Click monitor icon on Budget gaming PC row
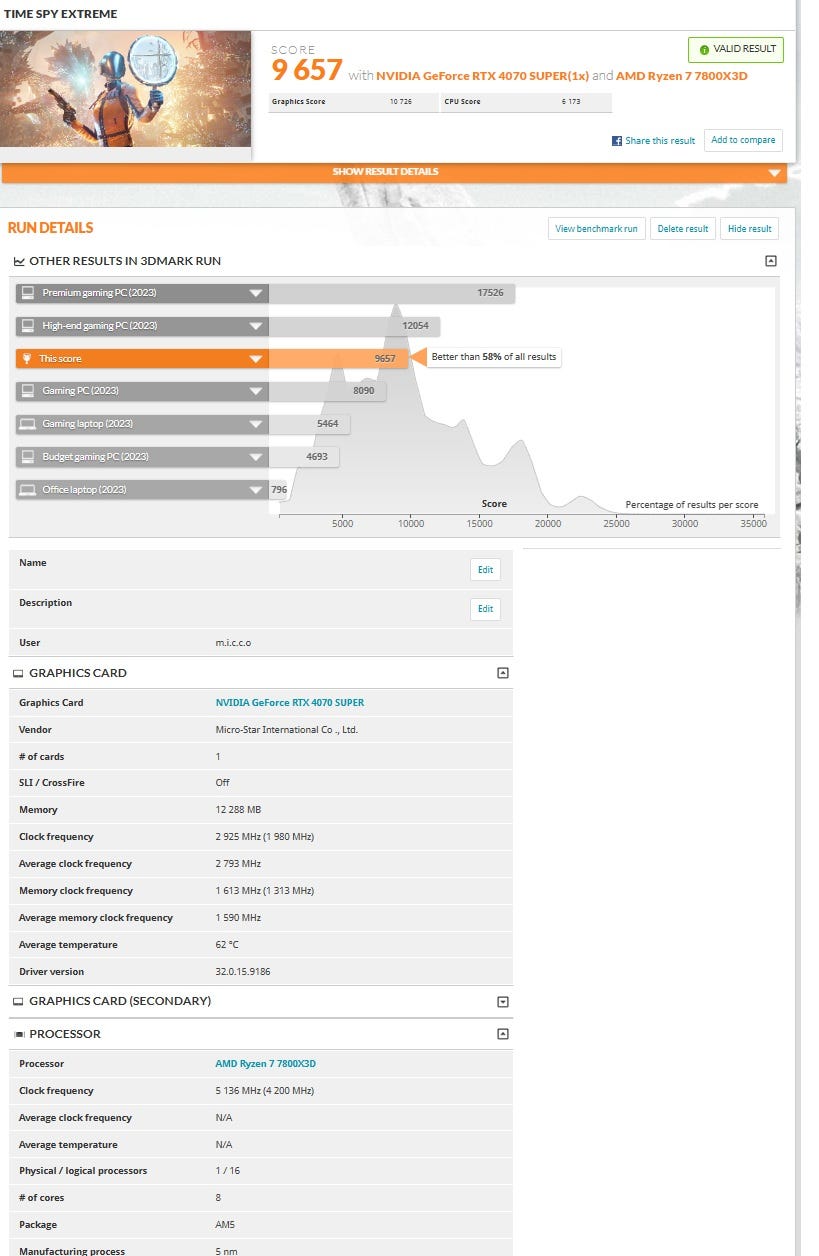 click(x=28, y=457)
